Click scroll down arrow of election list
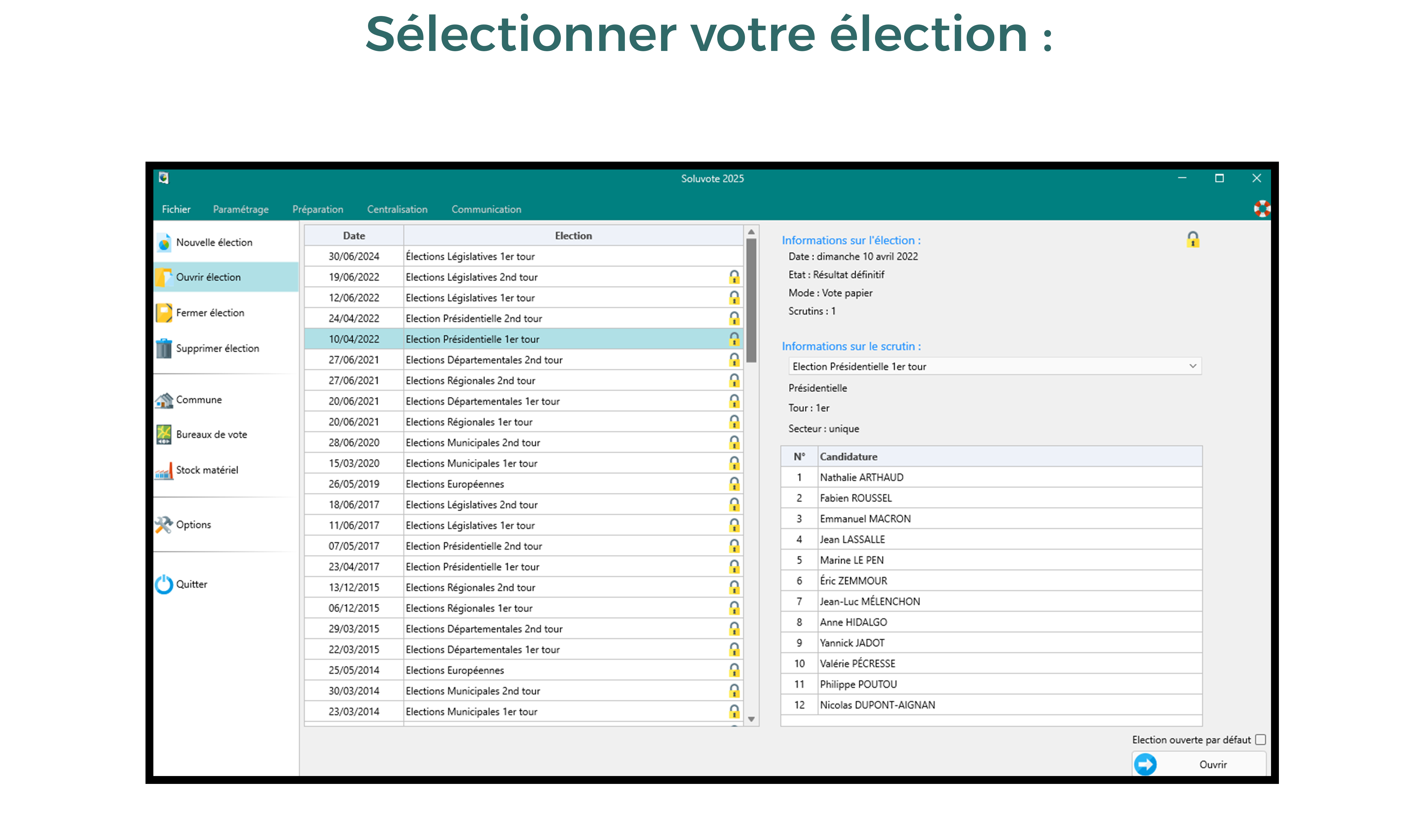 (x=752, y=719)
